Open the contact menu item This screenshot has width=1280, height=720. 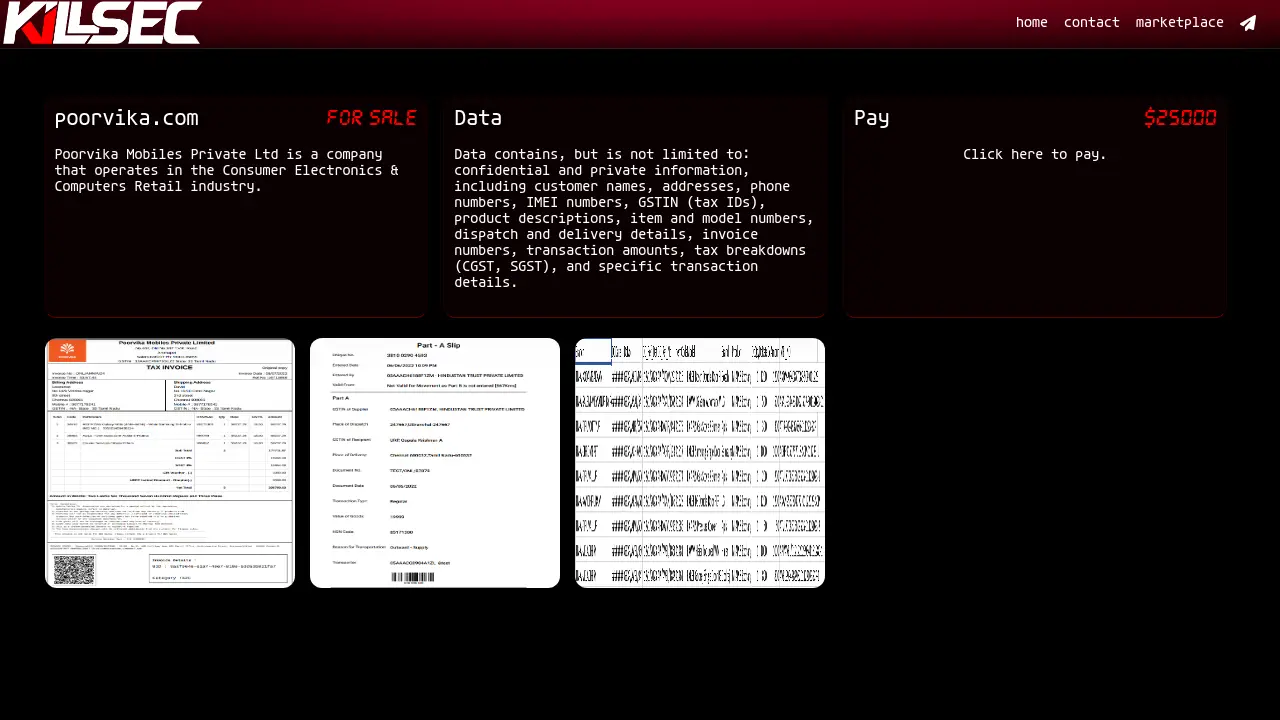click(1091, 22)
